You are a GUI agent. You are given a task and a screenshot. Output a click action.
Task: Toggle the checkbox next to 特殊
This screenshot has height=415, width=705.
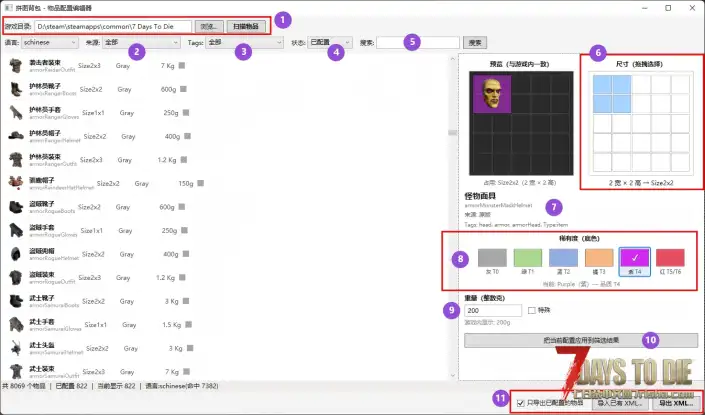pos(532,310)
